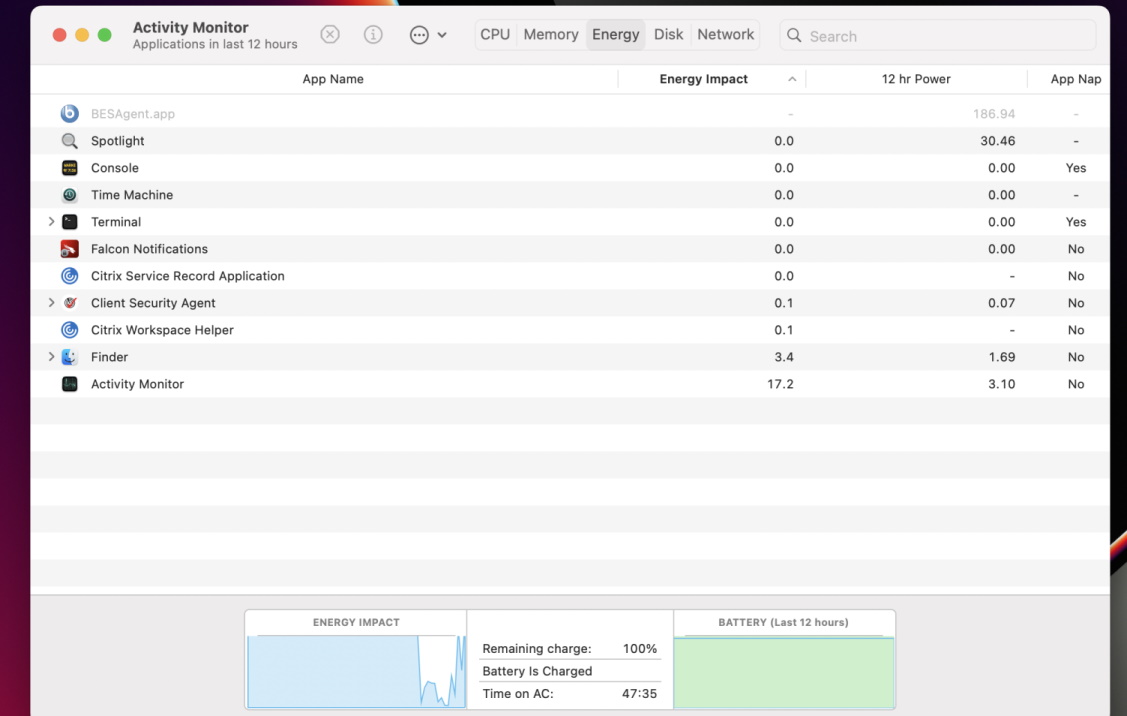Maximize the window with green button

(x=104, y=35)
